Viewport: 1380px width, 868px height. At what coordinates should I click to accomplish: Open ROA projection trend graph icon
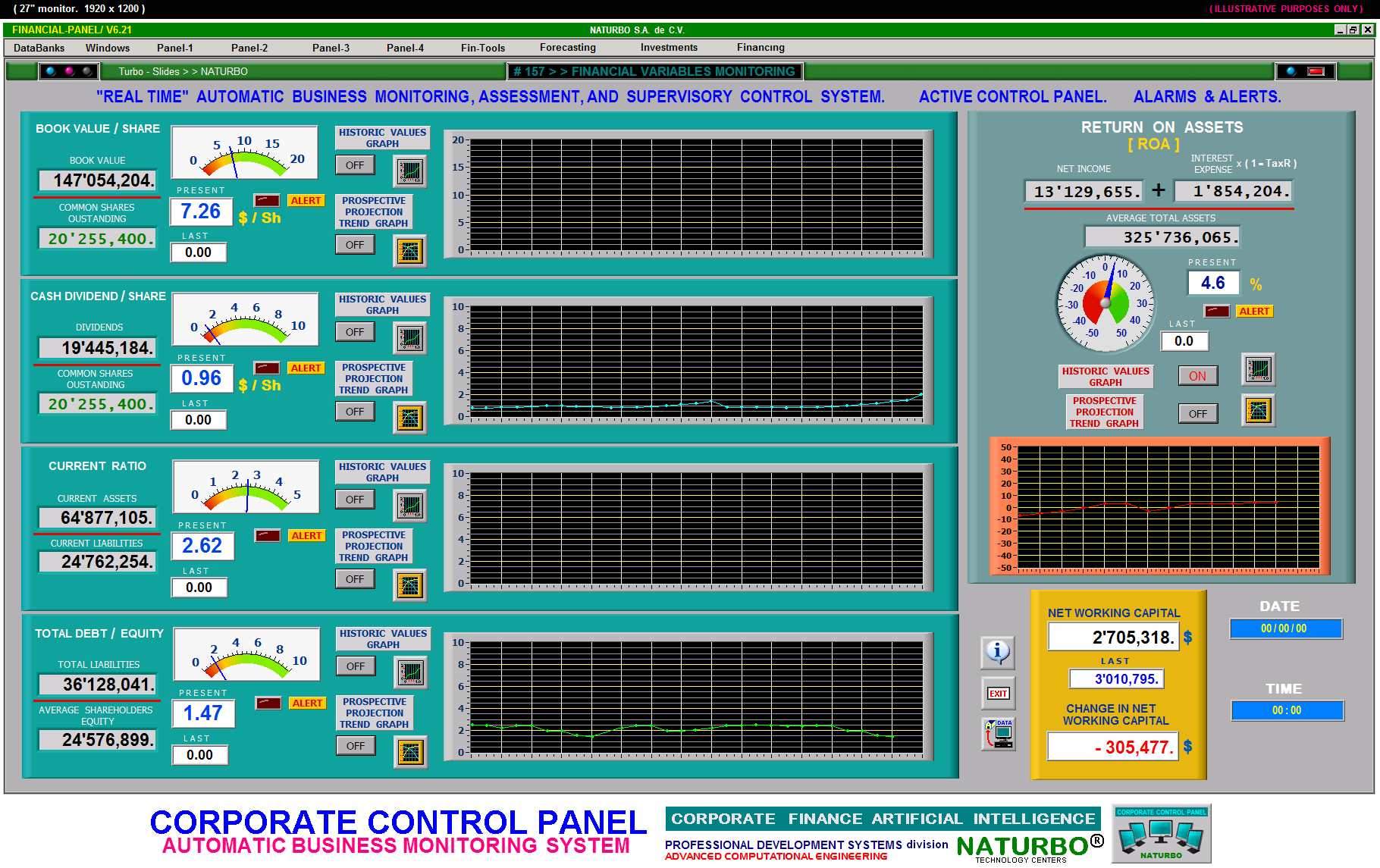(1259, 410)
